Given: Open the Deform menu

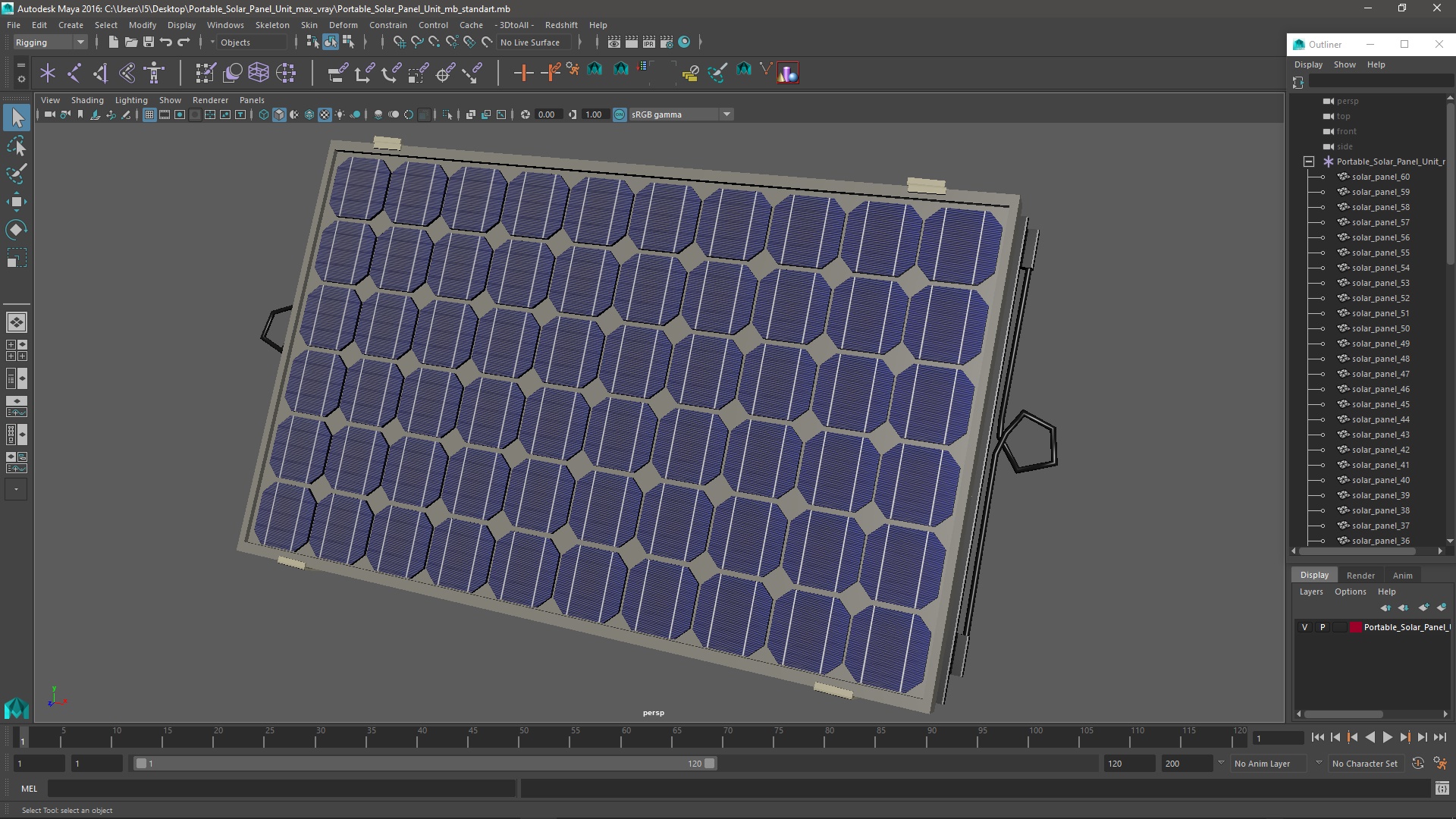Looking at the screenshot, I should (343, 25).
